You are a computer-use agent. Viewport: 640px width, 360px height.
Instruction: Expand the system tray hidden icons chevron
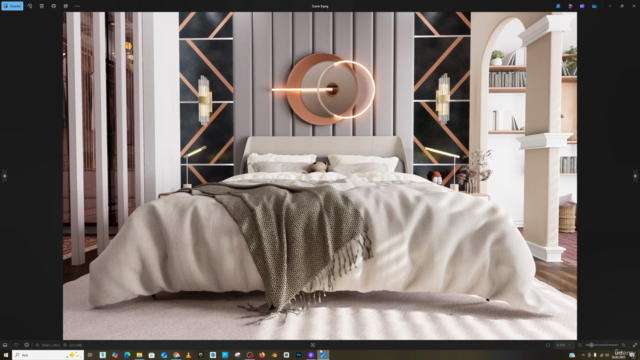(x=583, y=355)
